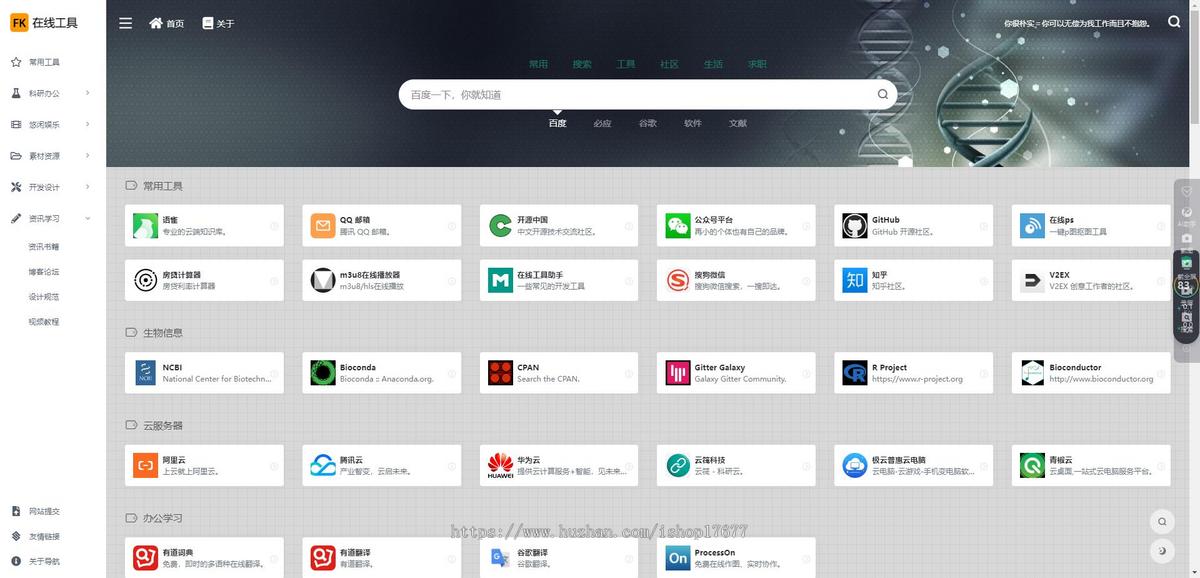This screenshot has height=578, width=1200.
Task: Expand the 开发设计 sidebar menu
Action: (52, 187)
